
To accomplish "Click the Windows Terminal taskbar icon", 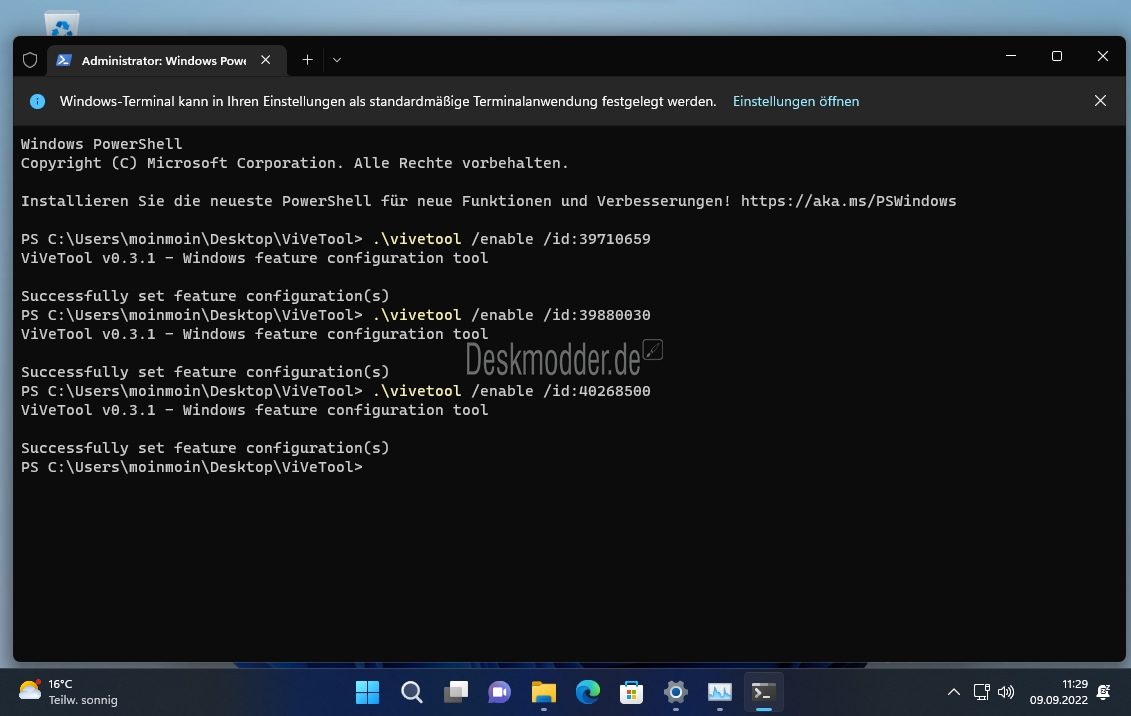I will pyautogui.click(x=764, y=692).
